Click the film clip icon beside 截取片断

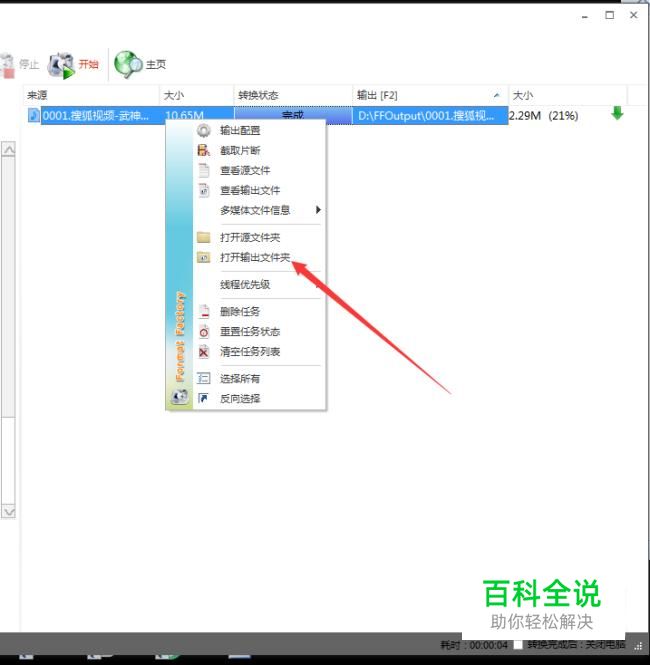coord(204,150)
